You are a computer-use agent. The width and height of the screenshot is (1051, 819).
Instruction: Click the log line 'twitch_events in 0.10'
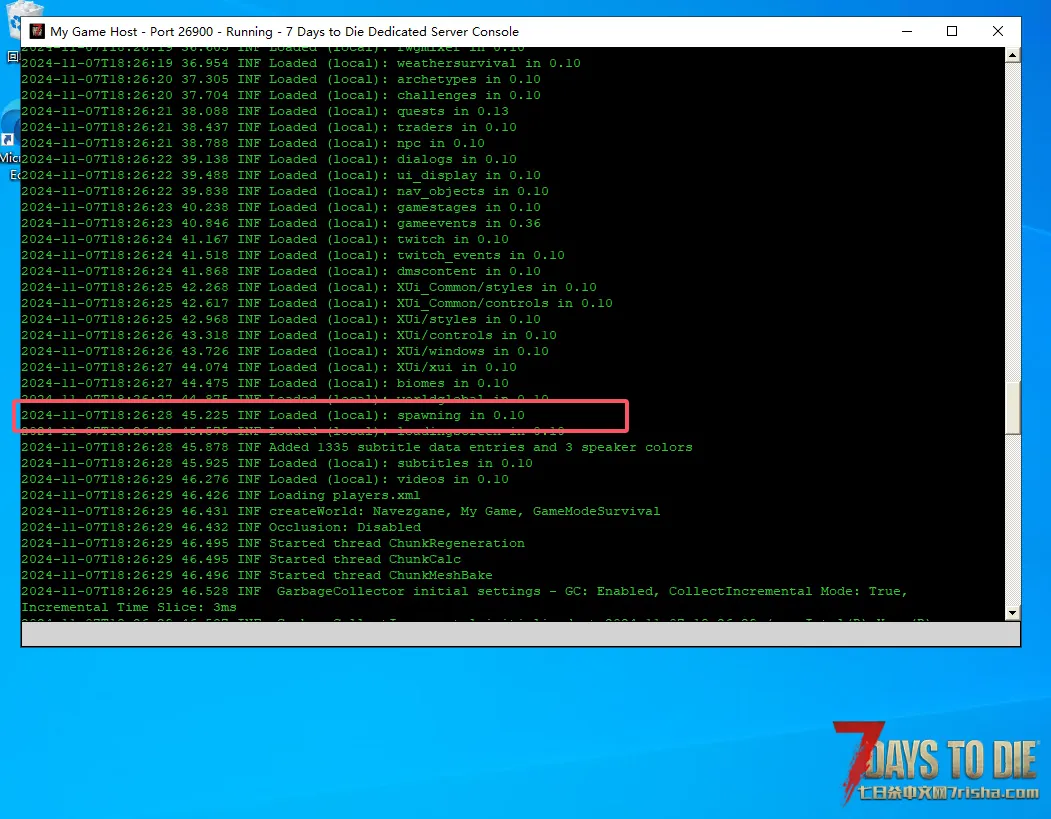[x=292, y=255]
